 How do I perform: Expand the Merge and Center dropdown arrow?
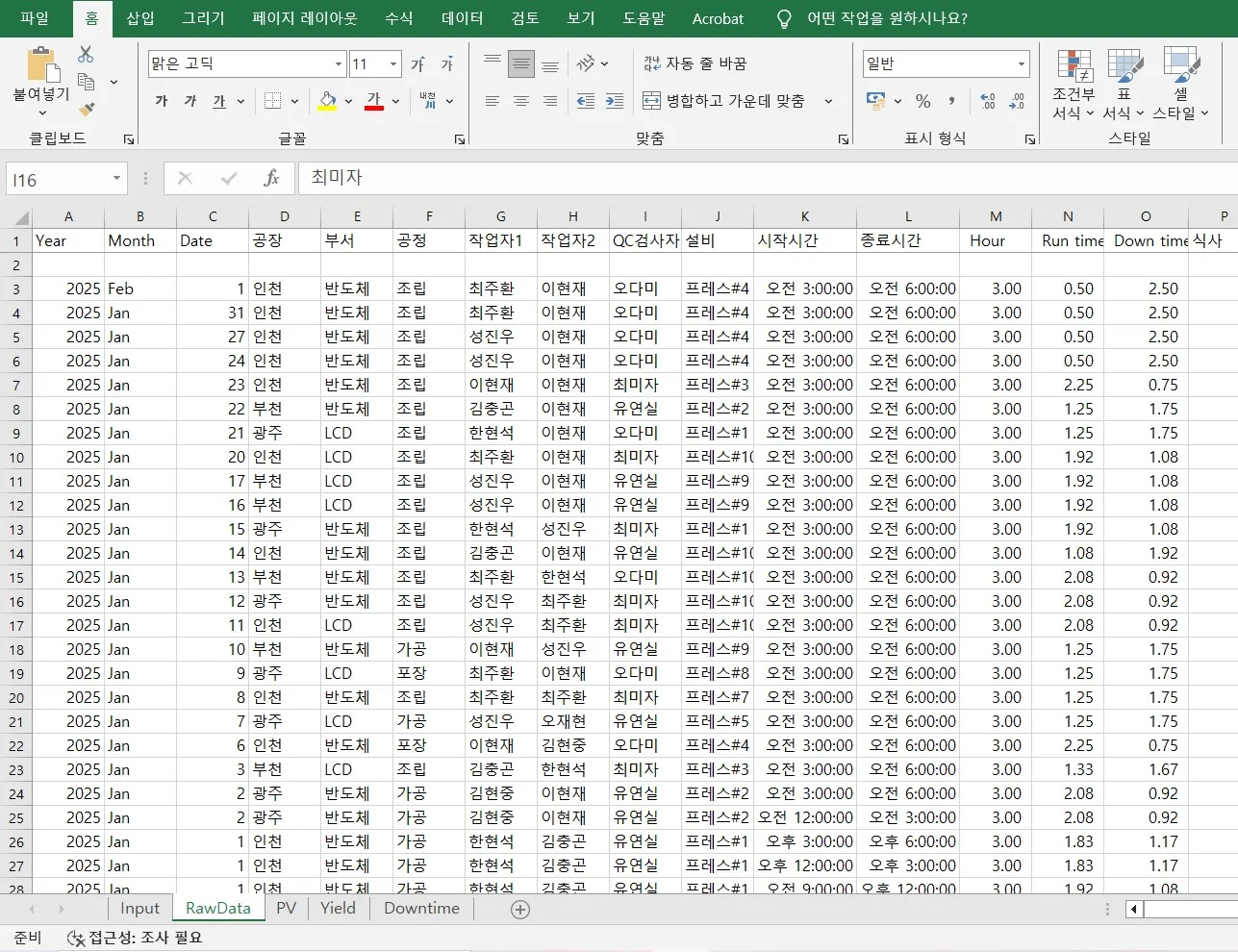coord(828,101)
